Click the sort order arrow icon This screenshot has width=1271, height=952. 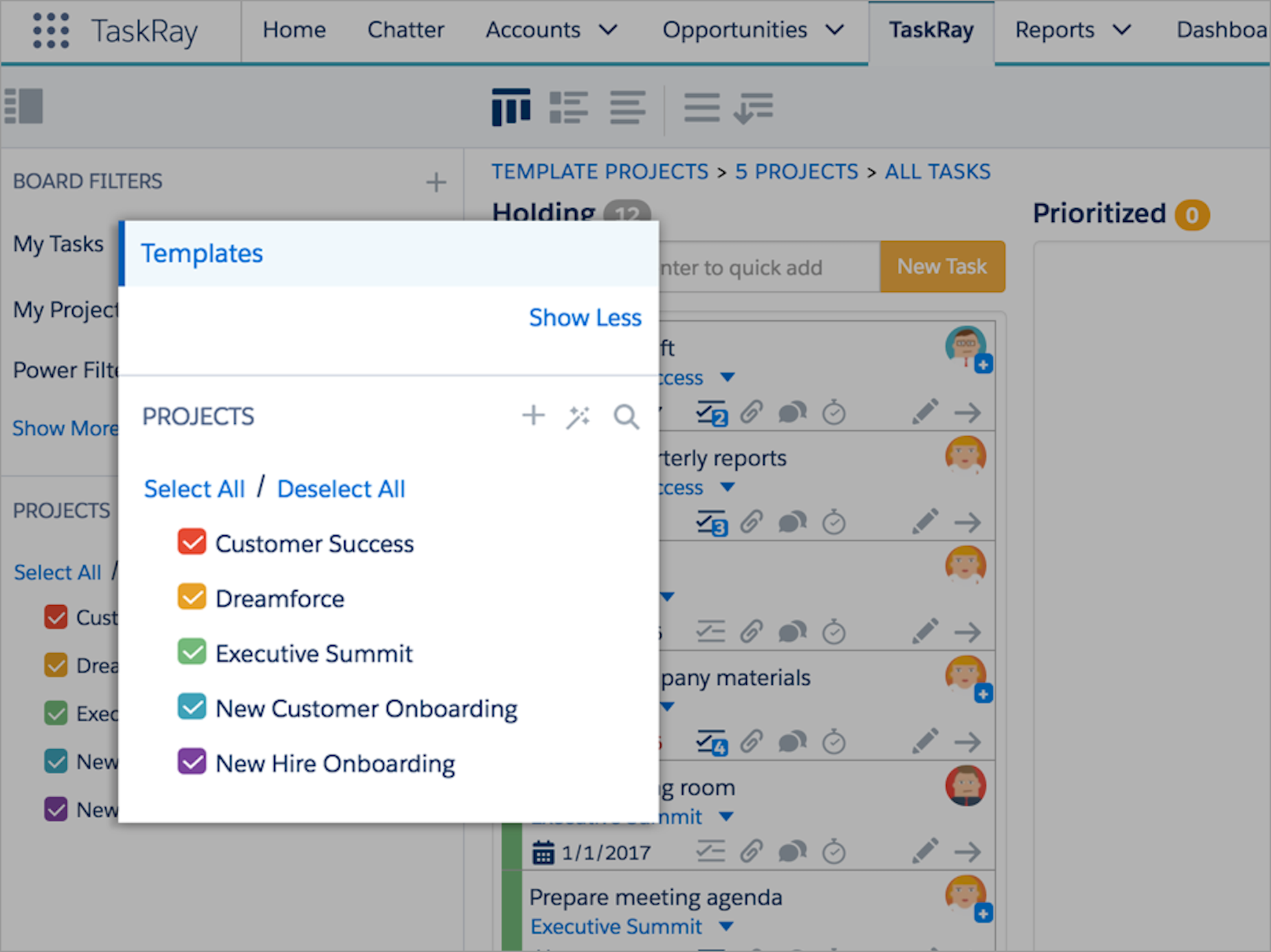753,108
